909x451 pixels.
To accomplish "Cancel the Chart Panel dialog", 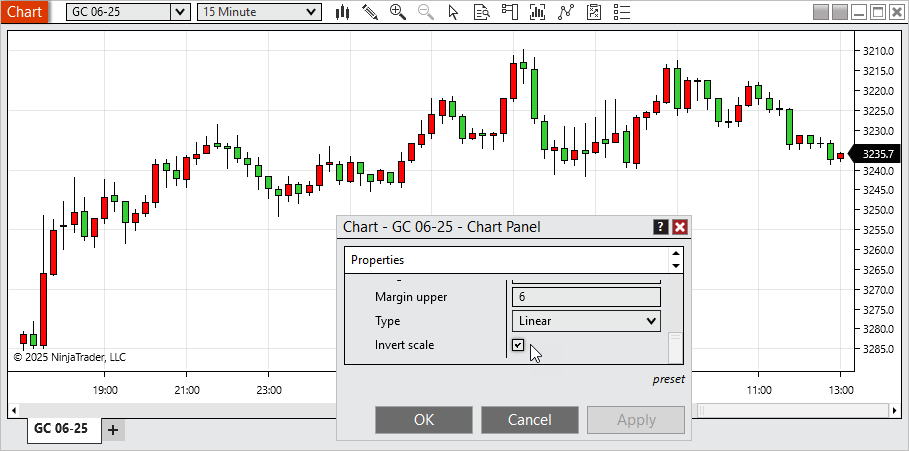I will pos(530,420).
